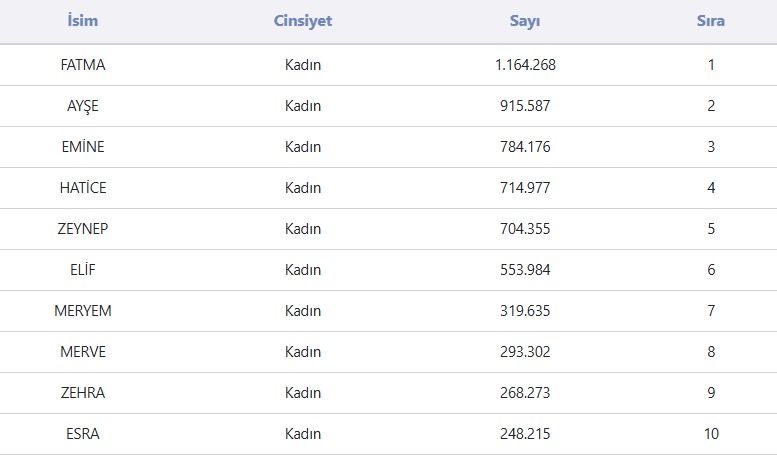Click the EMİNE name cell
The image size is (777, 455).
[82, 147]
